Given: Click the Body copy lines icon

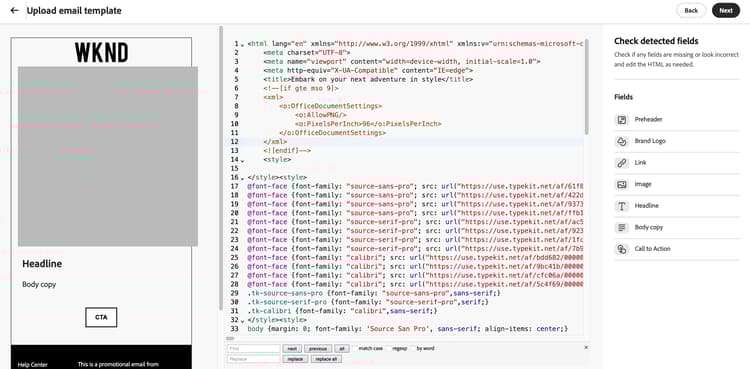Looking at the screenshot, I should point(621,227).
